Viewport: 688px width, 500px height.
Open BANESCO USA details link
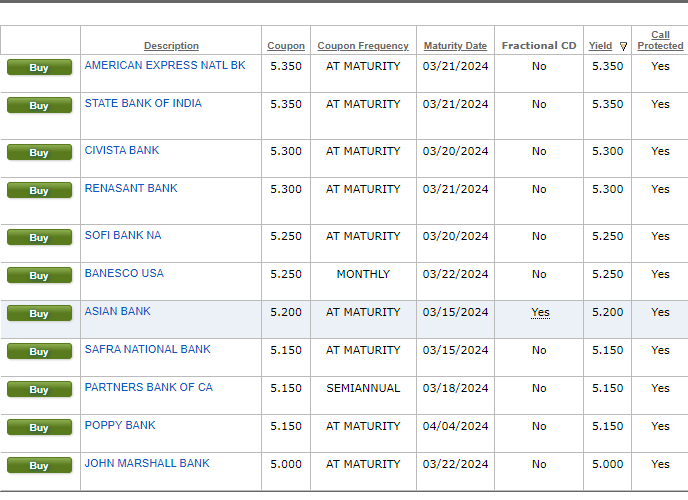point(124,274)
